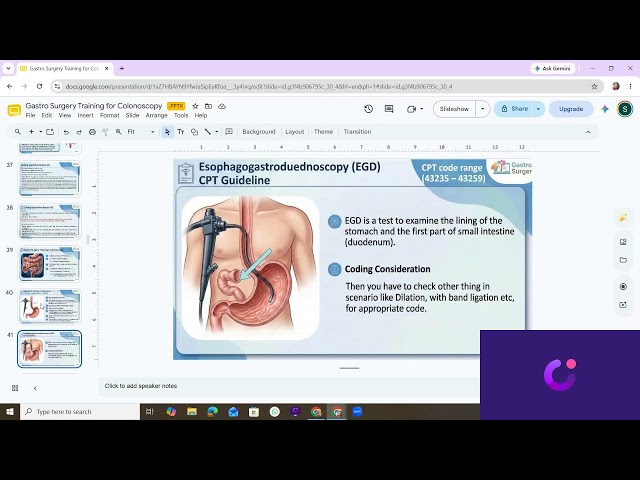Add a new slide plus icon
The height and width of the screenshot is (480, 640).
click(31, 132)
